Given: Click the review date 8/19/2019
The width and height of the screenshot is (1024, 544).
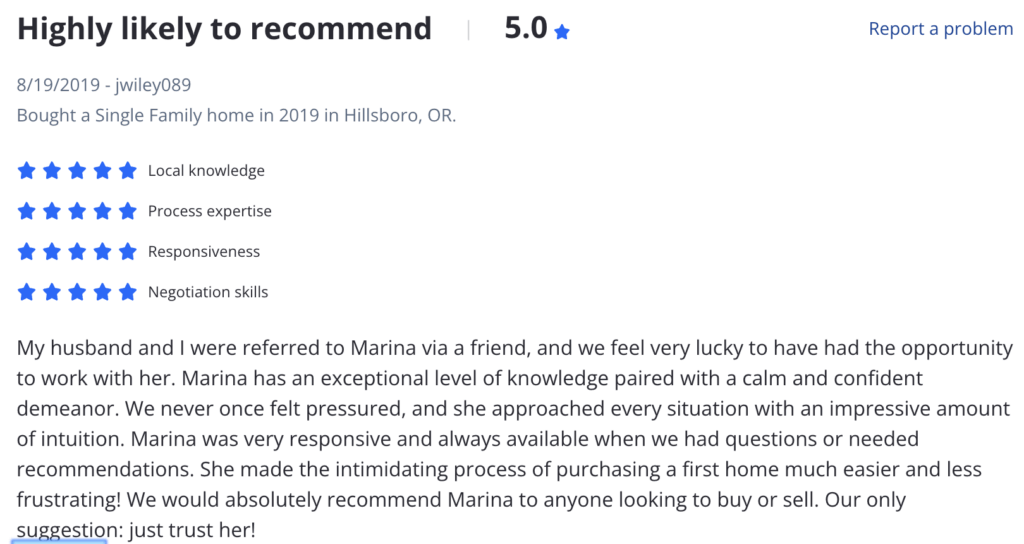Looking at the screenshot, I should pos(58,85).
